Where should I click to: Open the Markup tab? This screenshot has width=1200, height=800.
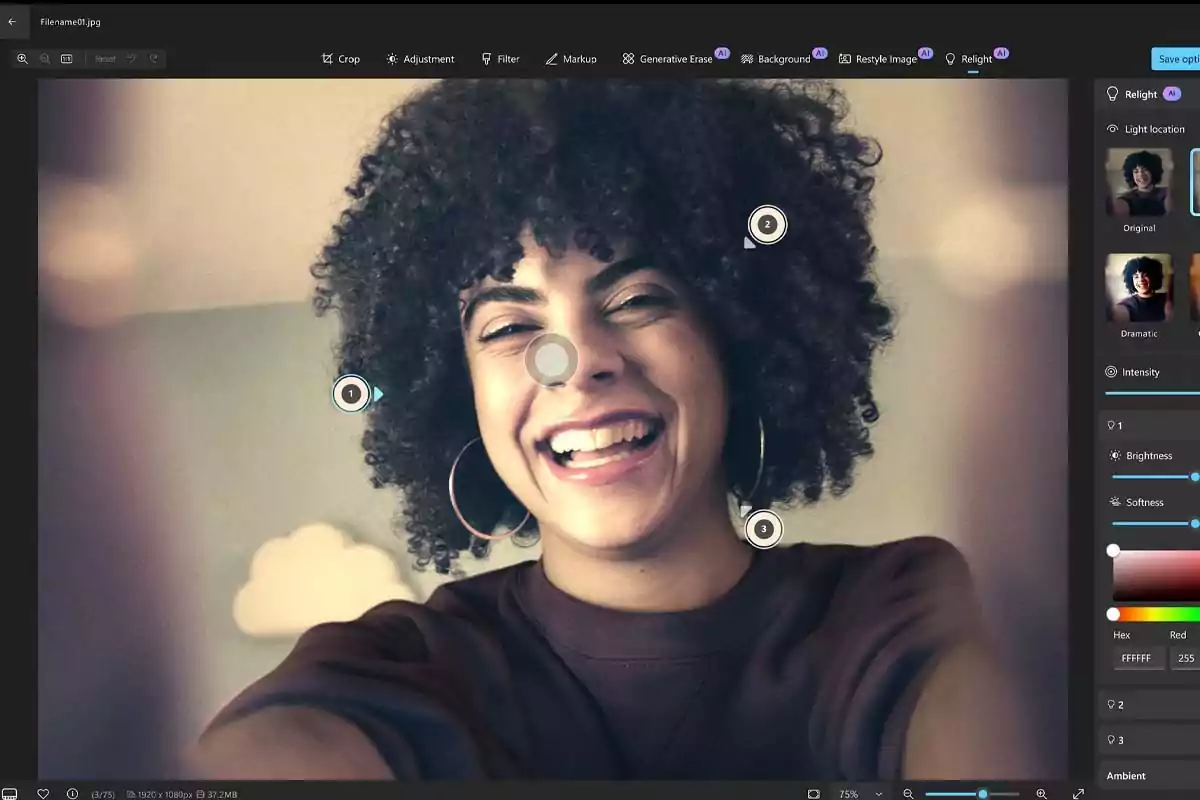coord(571,59)
